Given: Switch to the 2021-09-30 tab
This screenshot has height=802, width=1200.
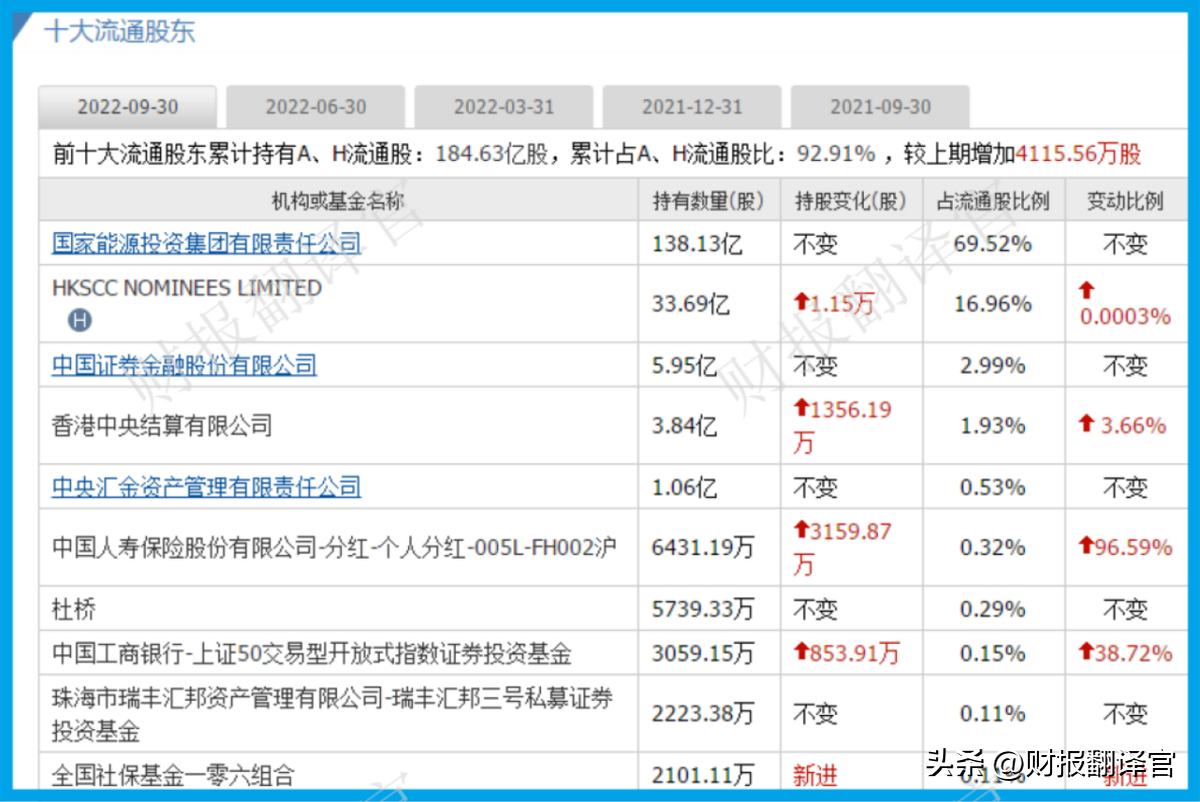Looking at the screenshot, I should coord(880,107).
